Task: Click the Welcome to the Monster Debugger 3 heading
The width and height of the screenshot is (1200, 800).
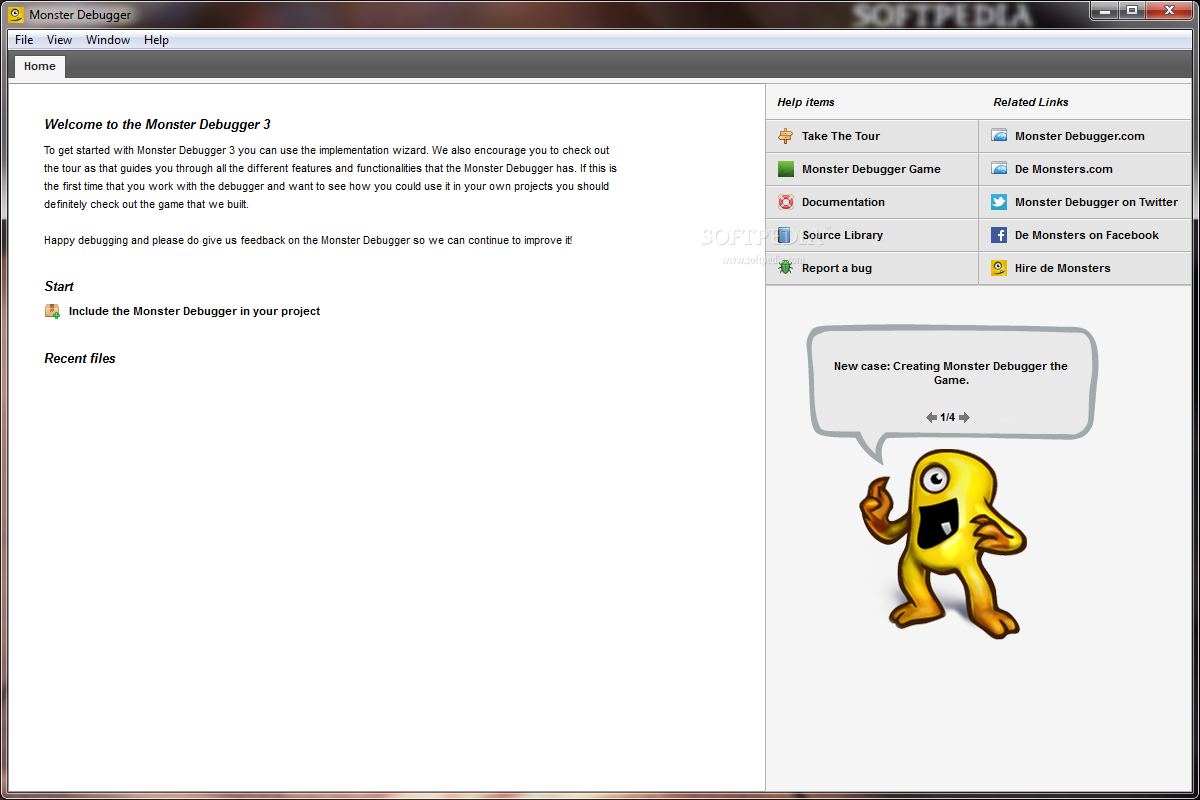Action: point(157,125)
